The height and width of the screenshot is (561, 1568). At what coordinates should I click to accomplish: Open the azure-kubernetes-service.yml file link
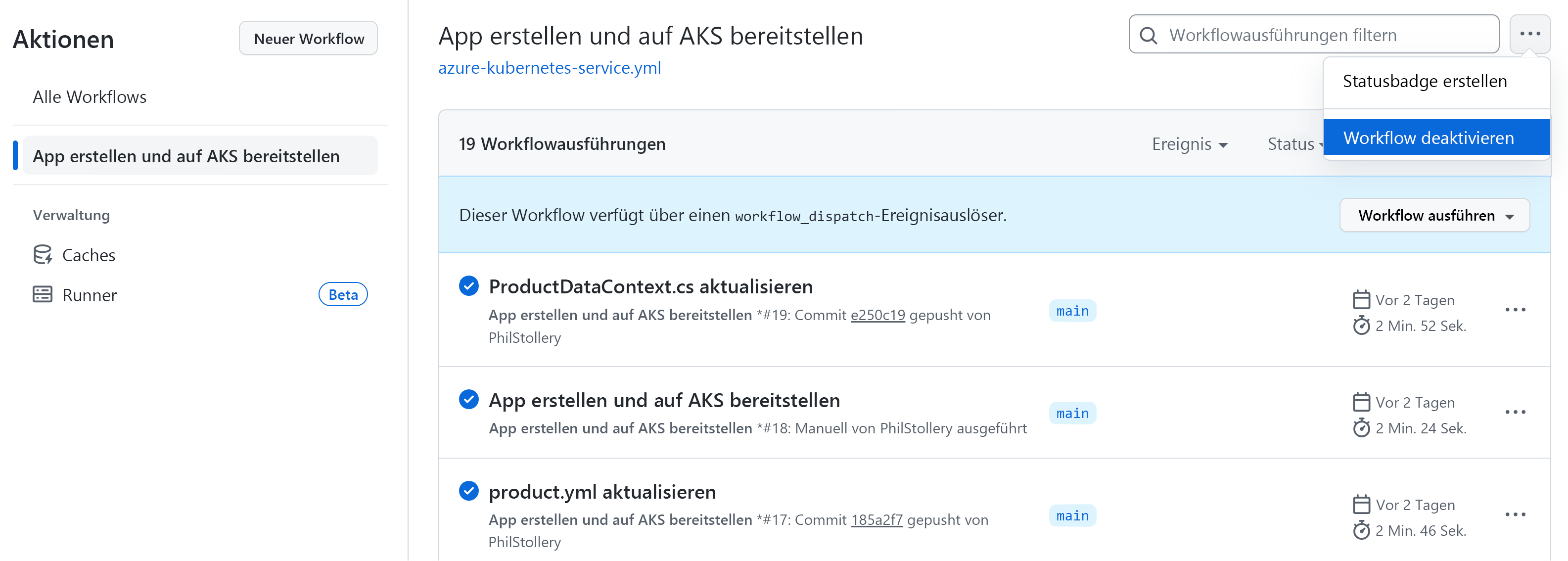point(549,68)
